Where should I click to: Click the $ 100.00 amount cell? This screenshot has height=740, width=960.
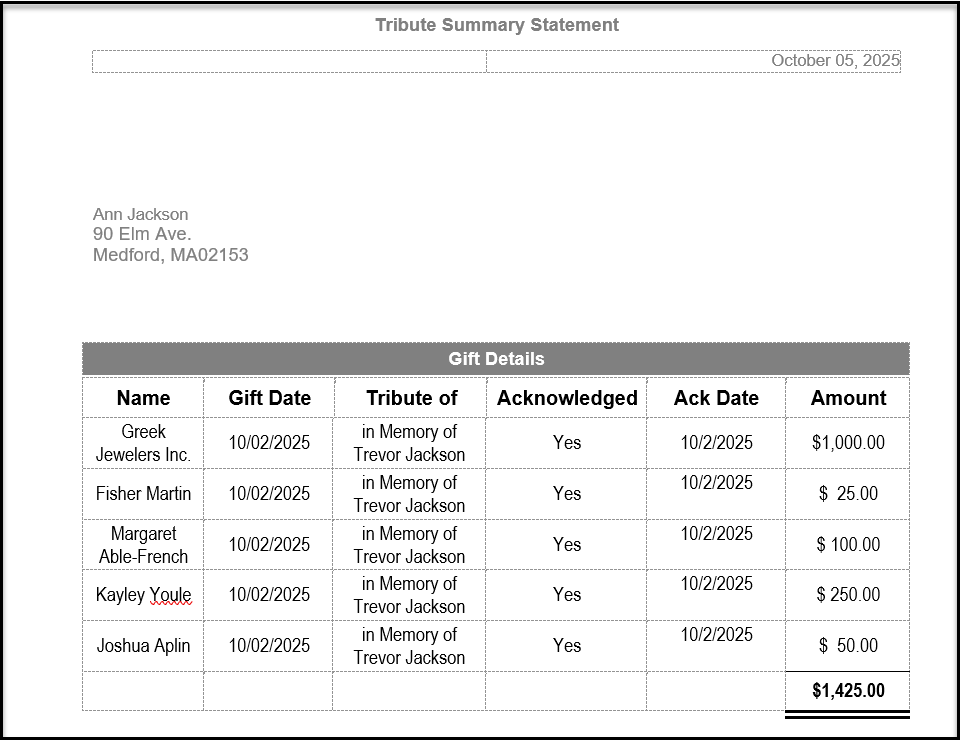point(848,545)
